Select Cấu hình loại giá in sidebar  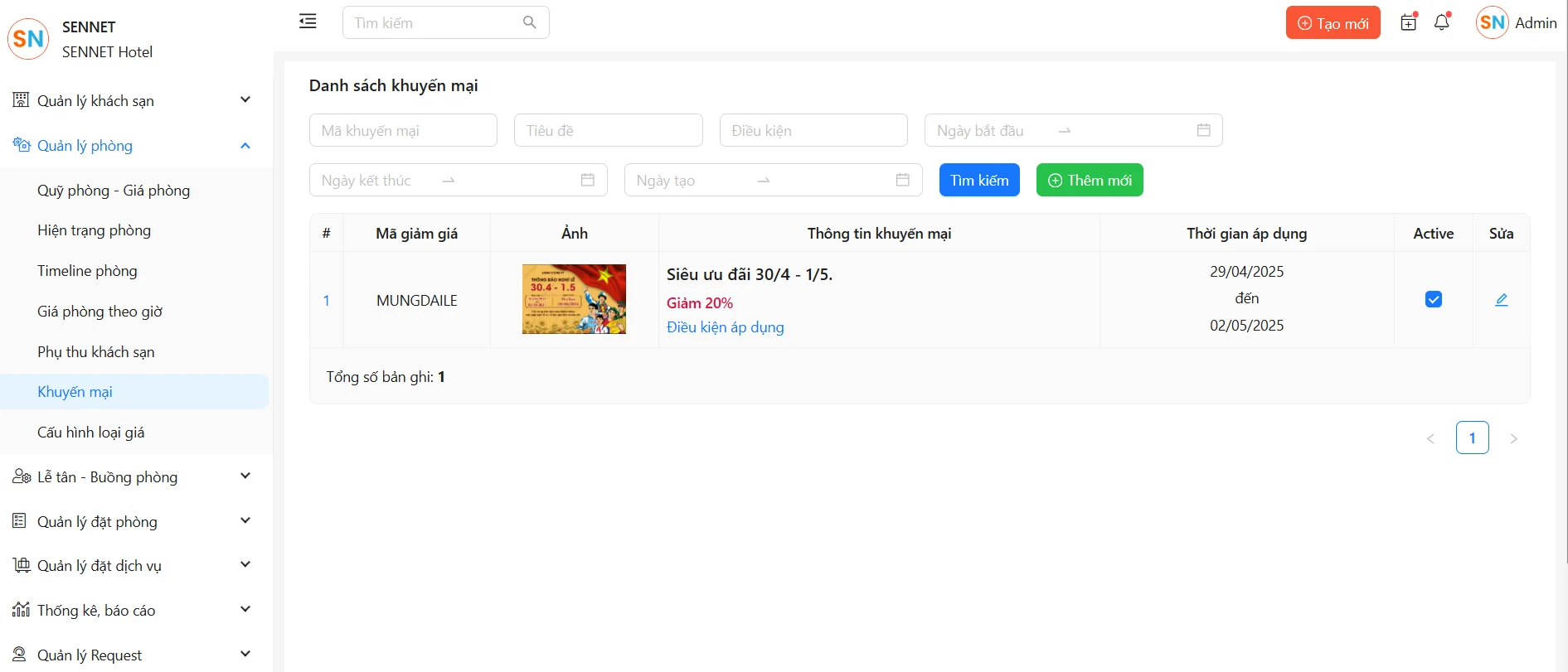click(90, 432)
